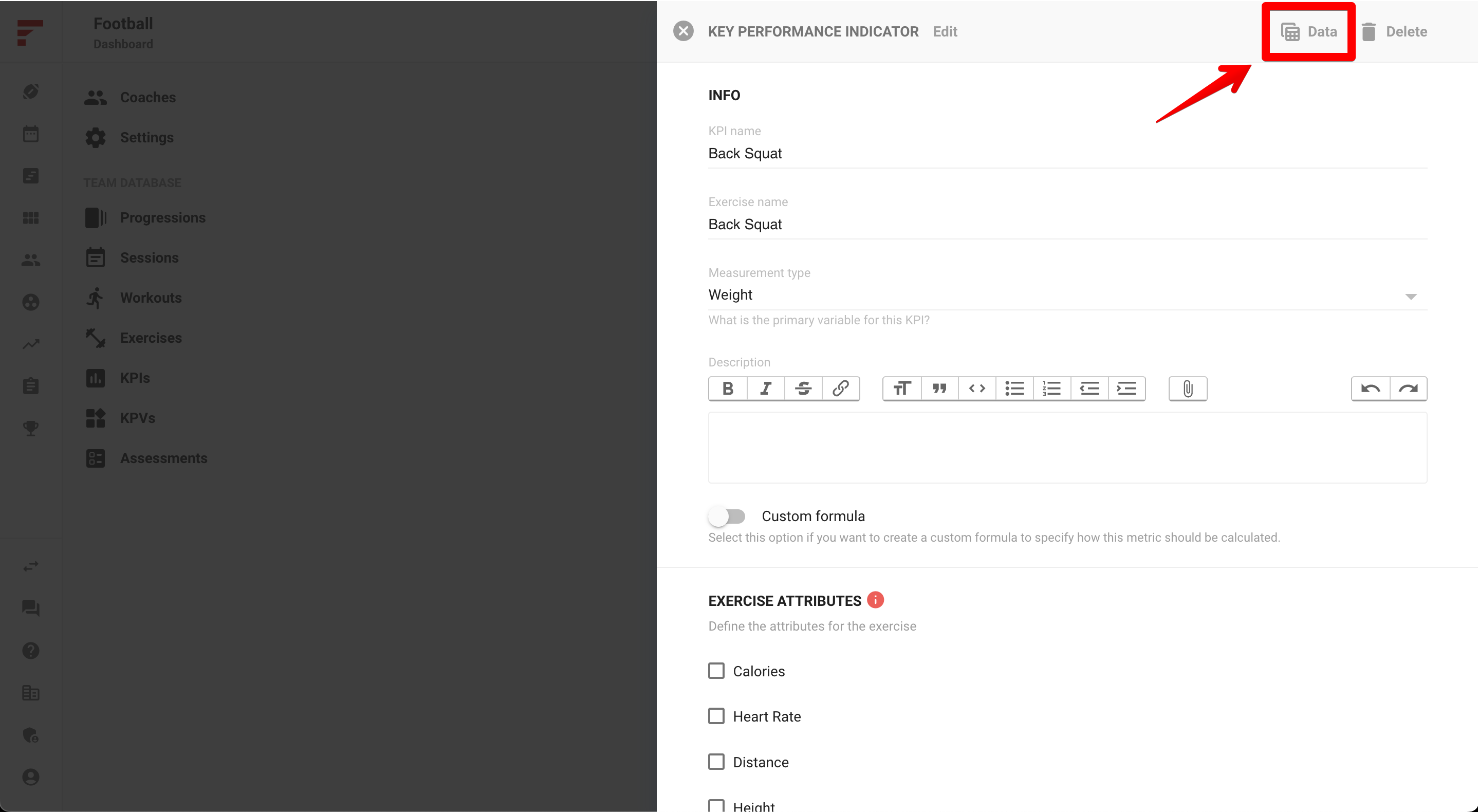Image resolution: width=1478 pixels, height=812 pixels.
Task: Open the trophy icon in left rail
Action: tap(30, 428)
